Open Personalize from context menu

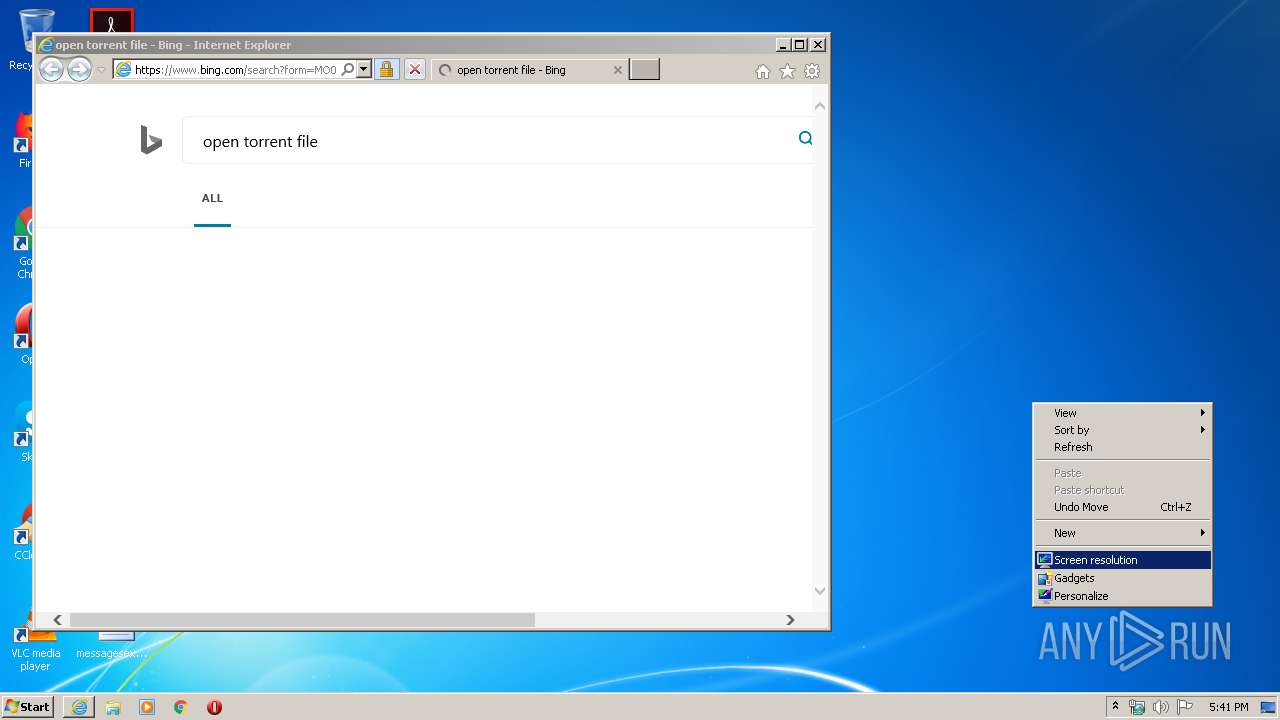coord(1122,596)
